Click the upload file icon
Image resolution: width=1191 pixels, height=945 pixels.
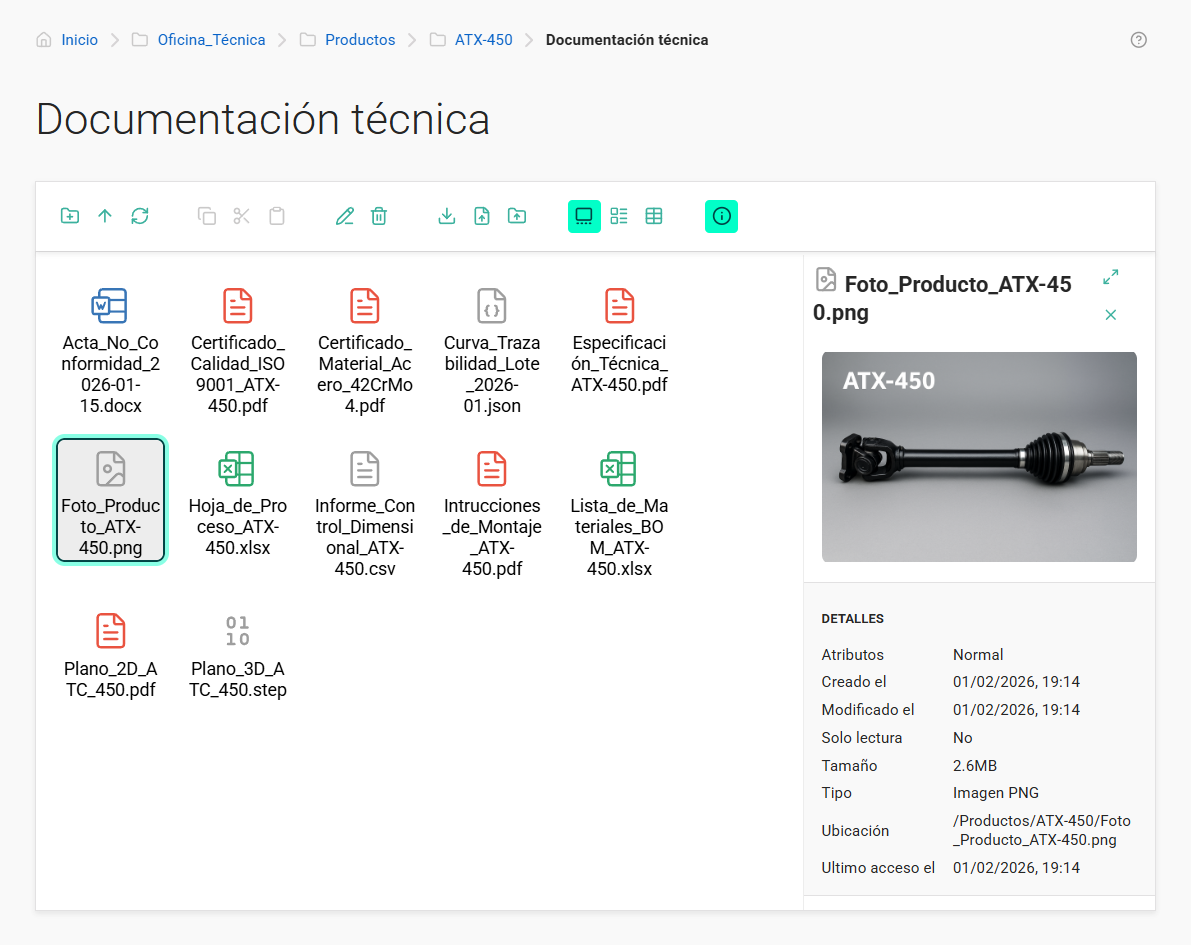click(482, 216)
